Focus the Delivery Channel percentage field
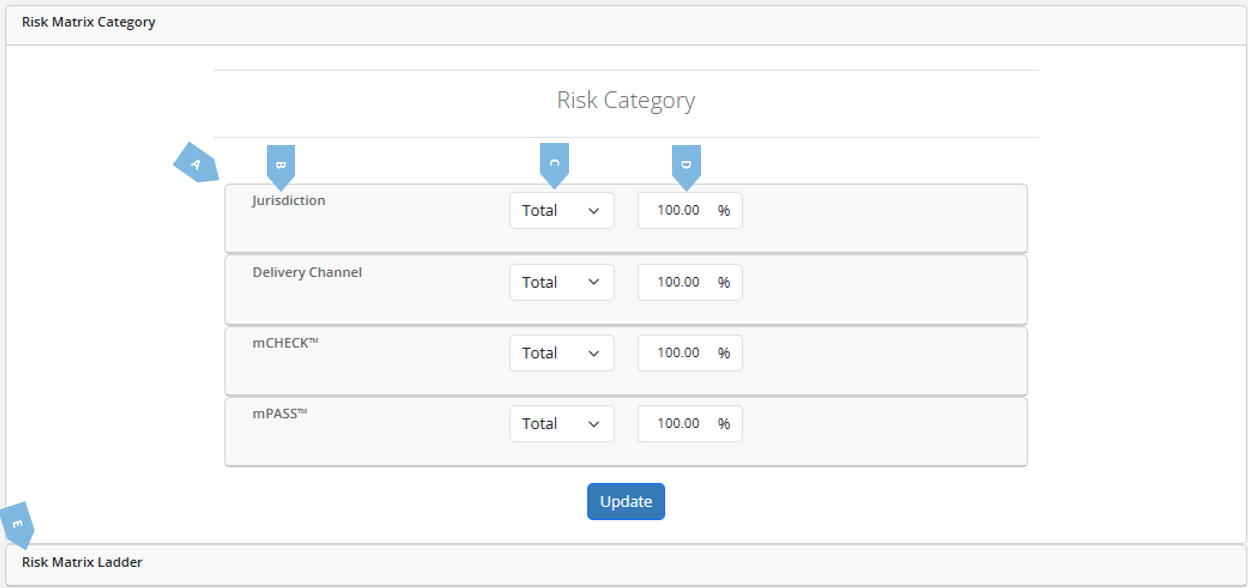Image resolution: width=1248 pixels, height=588 pixels. click(678, 282)
